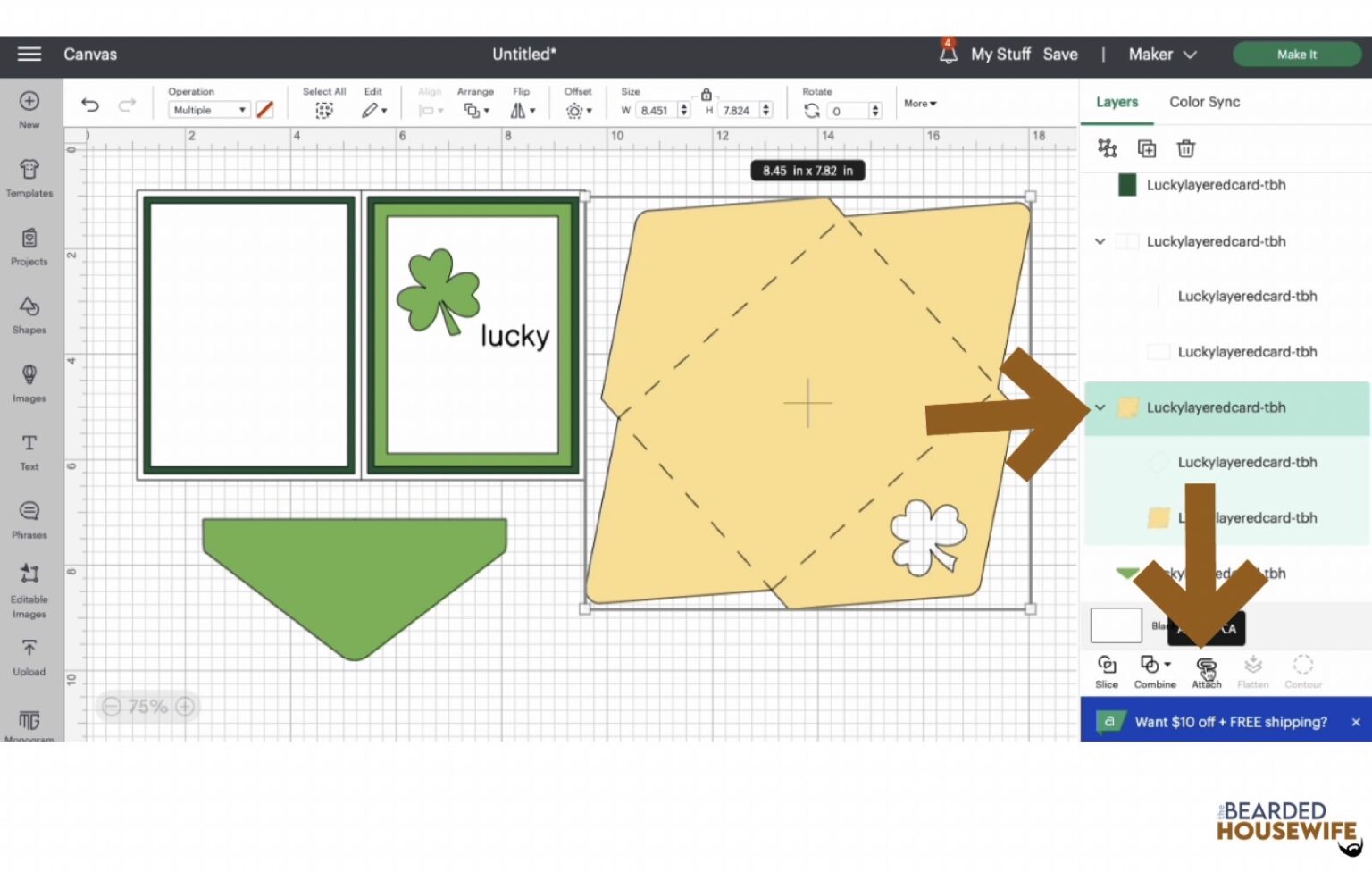Open the Maker machine dropdown
1372x872 pixels.
coord(1162,54)
